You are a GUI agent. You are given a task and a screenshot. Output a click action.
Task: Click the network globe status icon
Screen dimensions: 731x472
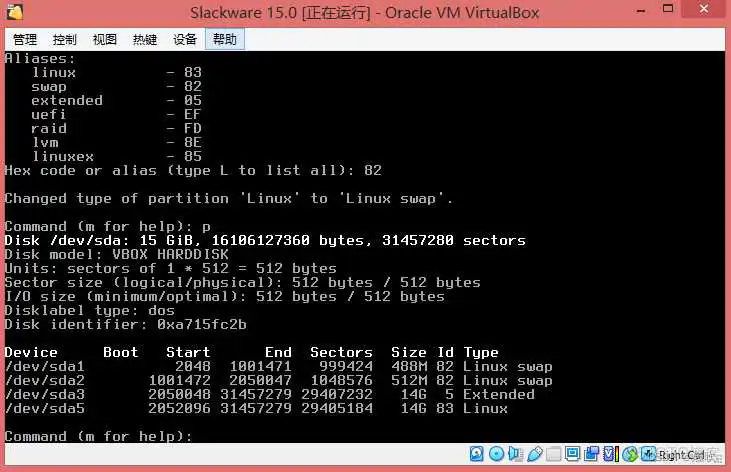pos(630,453)
